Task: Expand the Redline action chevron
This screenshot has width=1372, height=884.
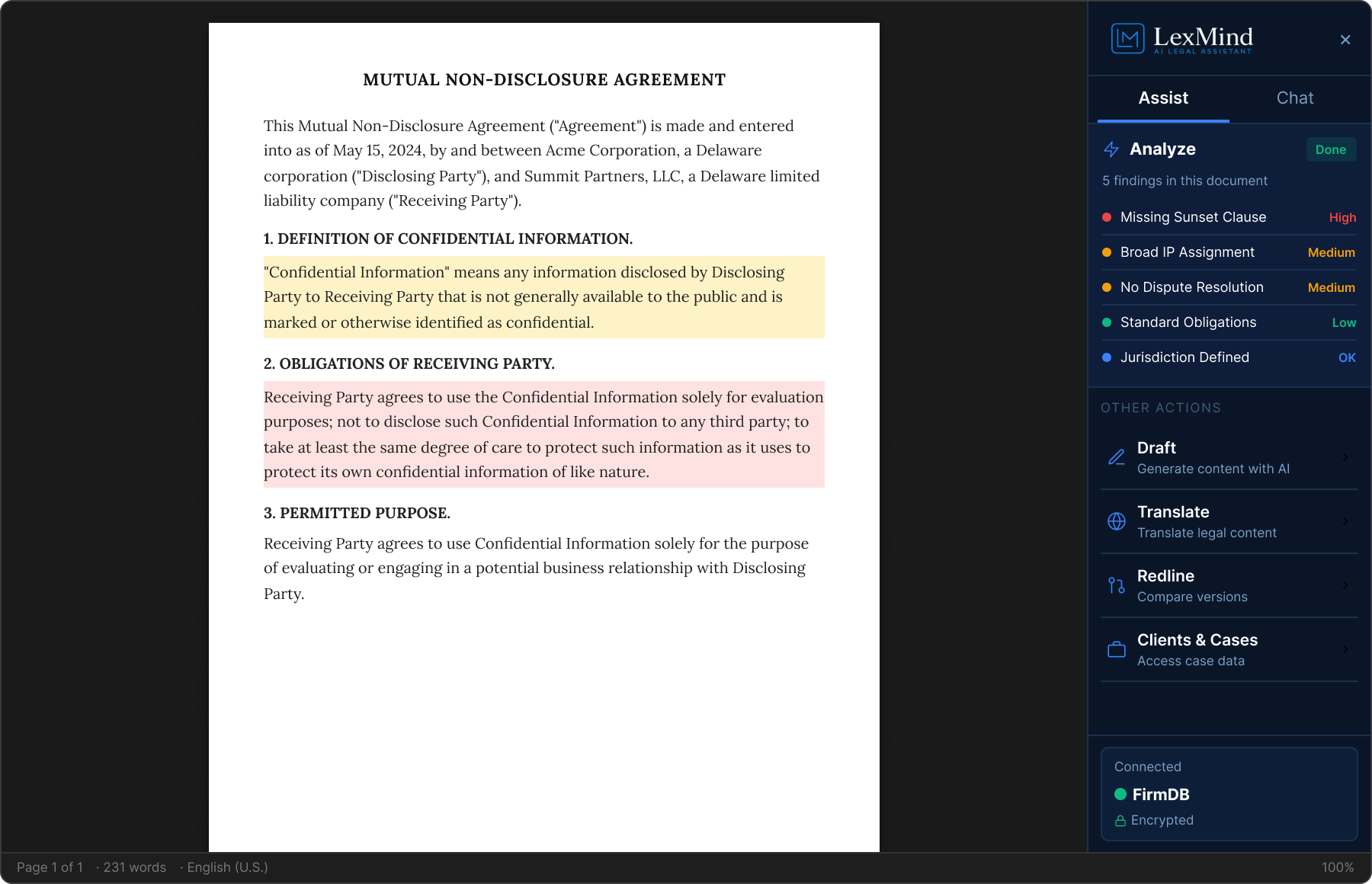Action: click(1345, 585)
